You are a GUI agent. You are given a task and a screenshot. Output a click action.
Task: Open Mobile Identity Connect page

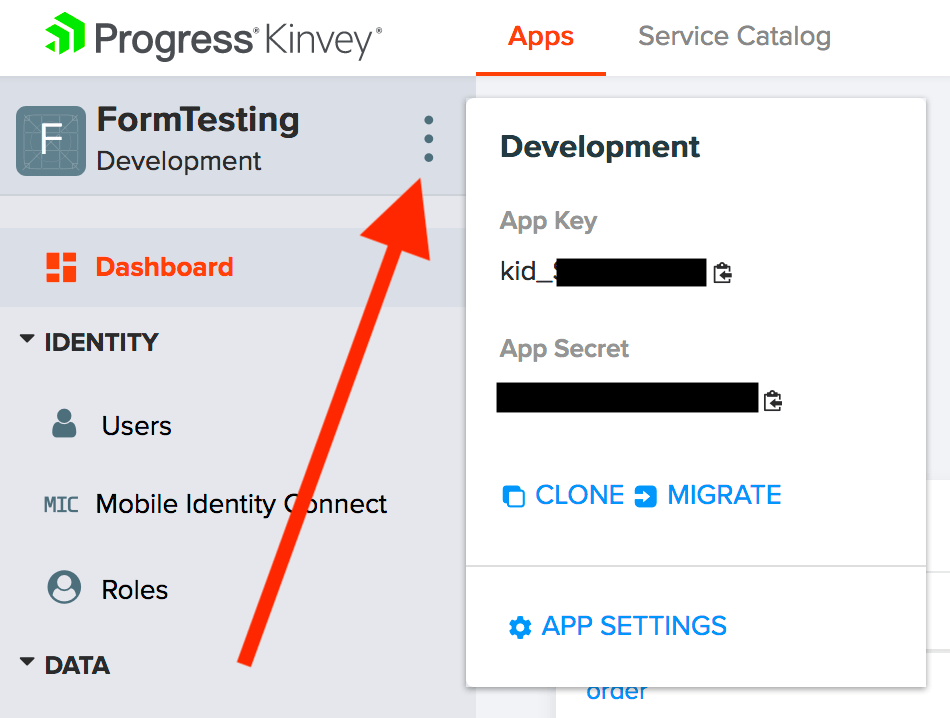[240, 504]
